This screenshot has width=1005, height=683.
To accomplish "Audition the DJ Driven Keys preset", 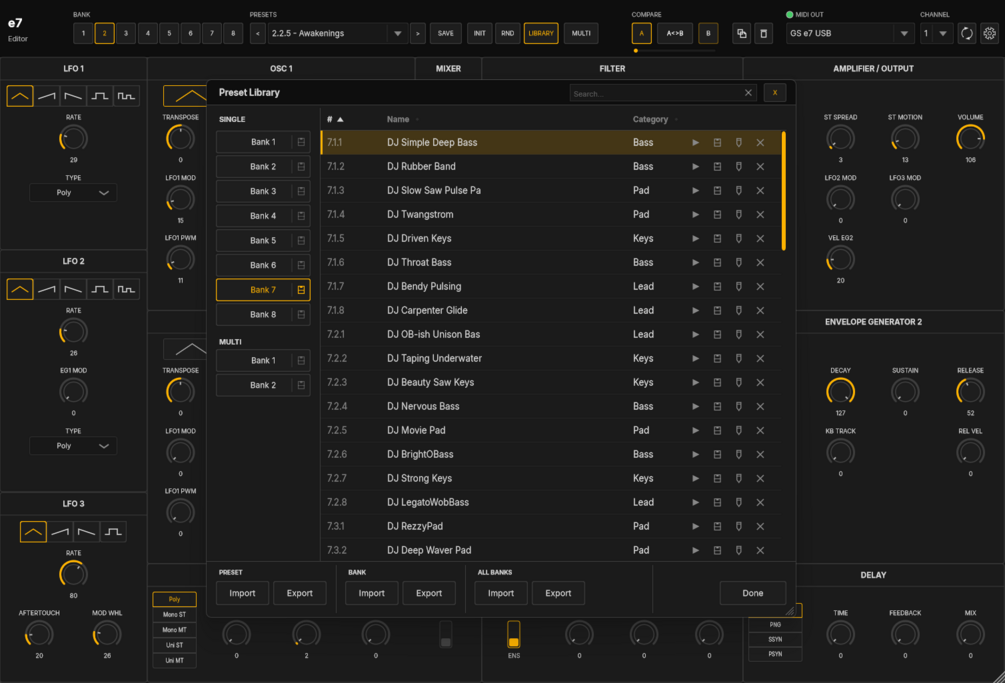I will [695, 238].
